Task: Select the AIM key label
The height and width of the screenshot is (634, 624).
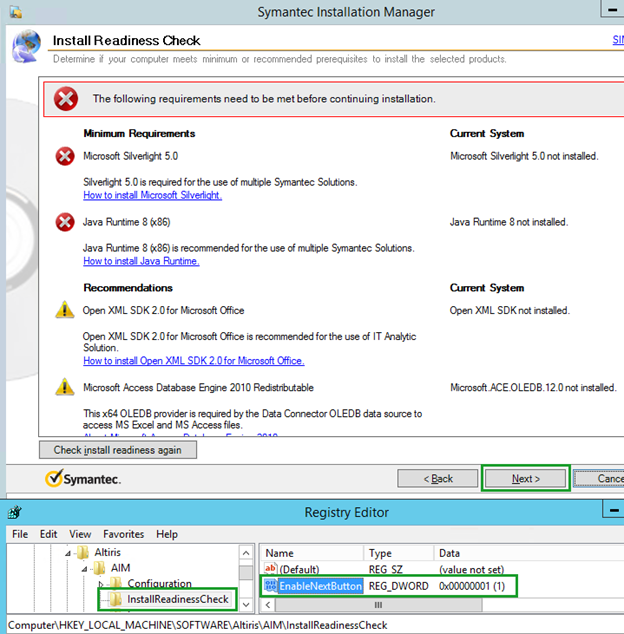Action: click(x=121, y=568)
